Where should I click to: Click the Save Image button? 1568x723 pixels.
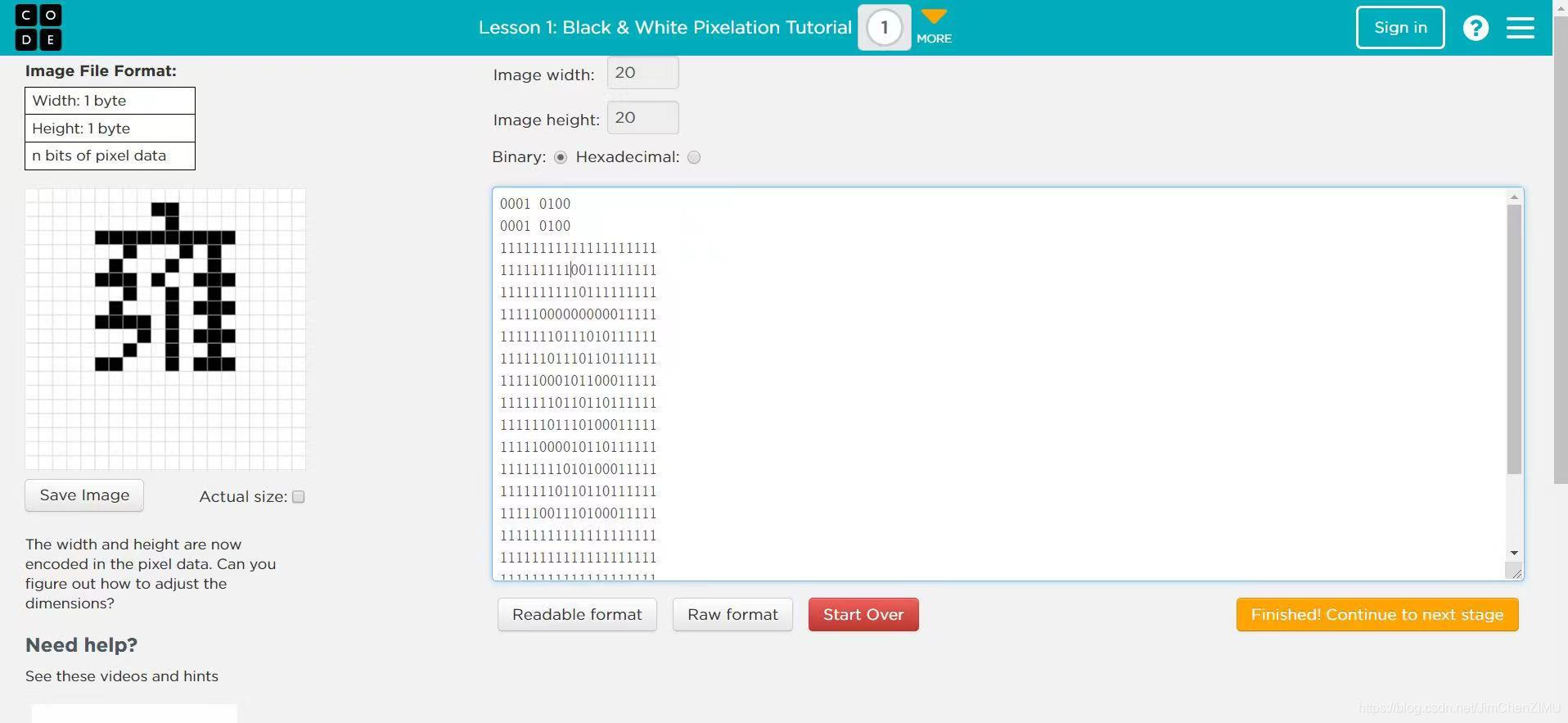pos(84,495)
